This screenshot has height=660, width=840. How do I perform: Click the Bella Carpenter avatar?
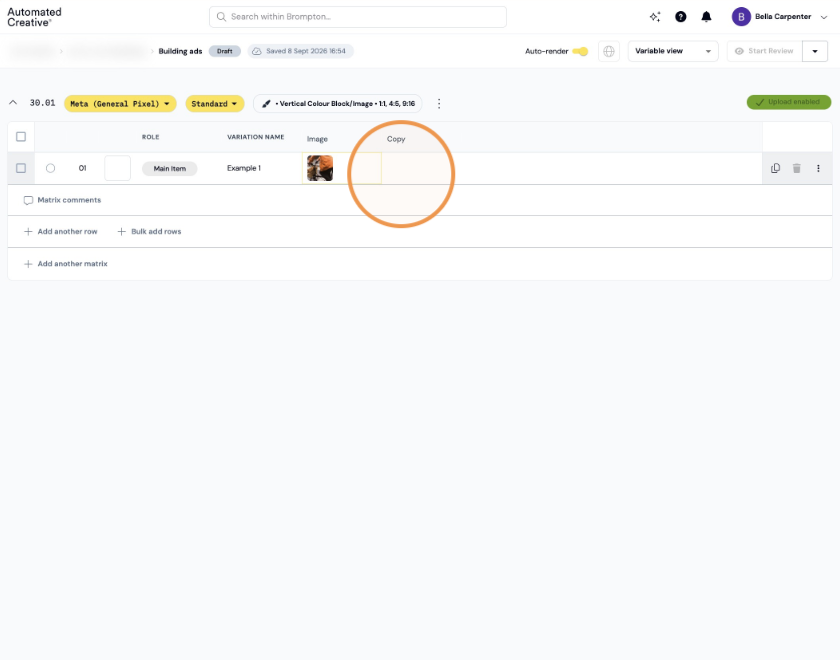(741, 17)
